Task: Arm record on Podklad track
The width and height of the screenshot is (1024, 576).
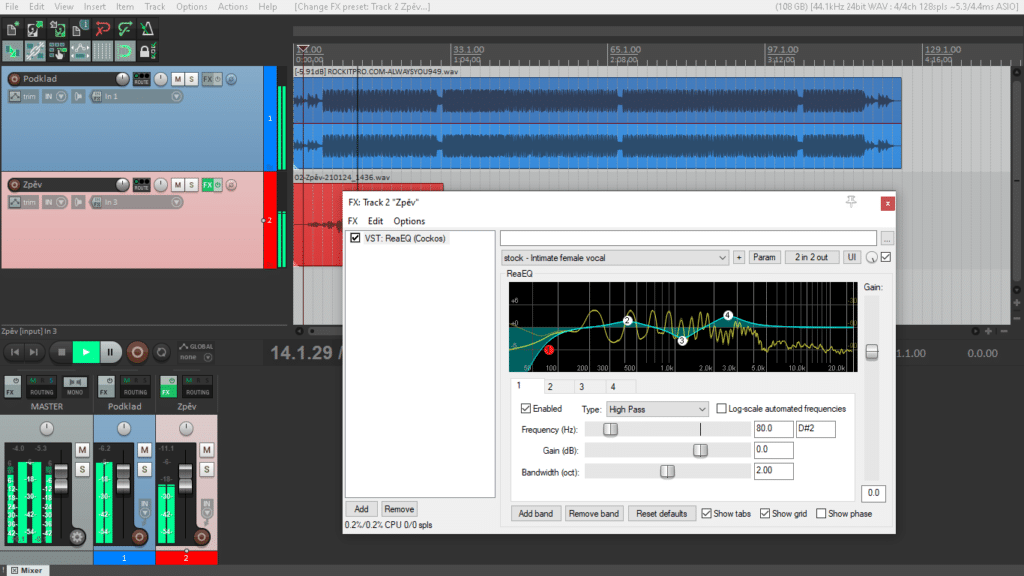Action: coord(14,79)
